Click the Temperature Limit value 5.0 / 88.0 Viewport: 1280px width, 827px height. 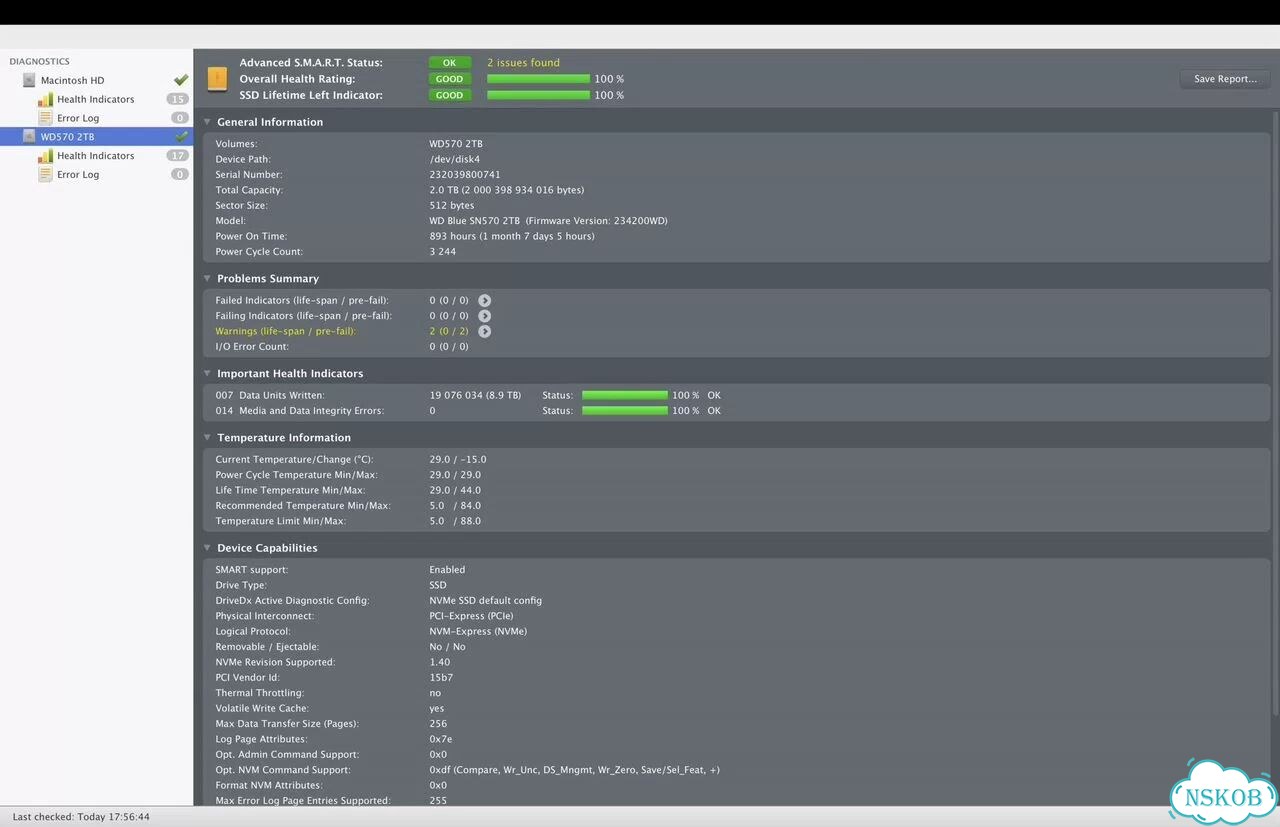(x=455, y=521)
